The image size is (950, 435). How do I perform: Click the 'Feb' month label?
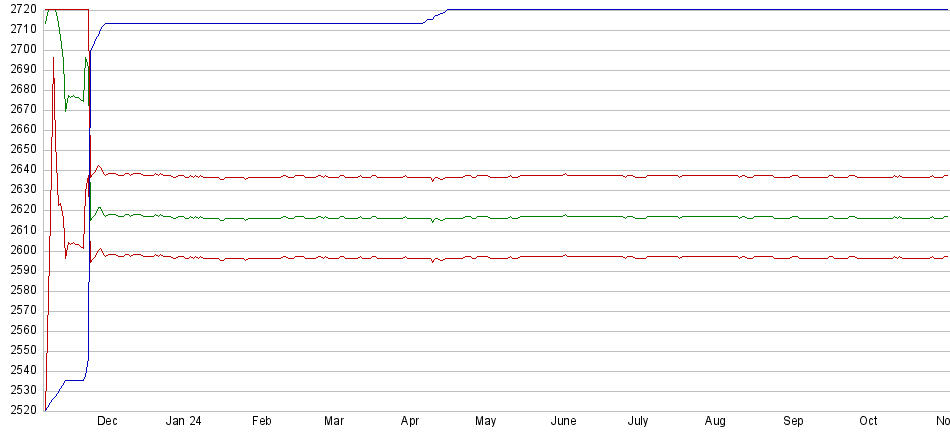coord(261,421)
